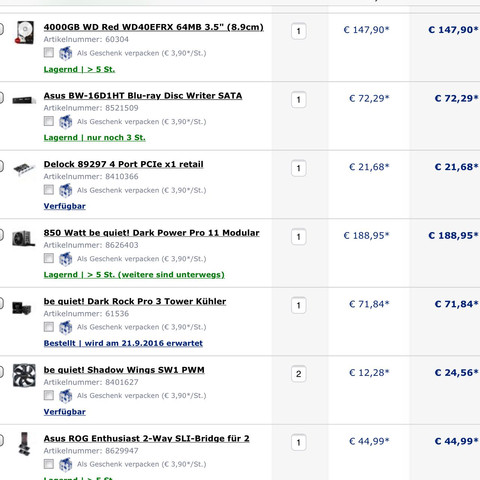
Task: Click Artikelnummer: 61536 text
Action: click(x=86, y=314)
